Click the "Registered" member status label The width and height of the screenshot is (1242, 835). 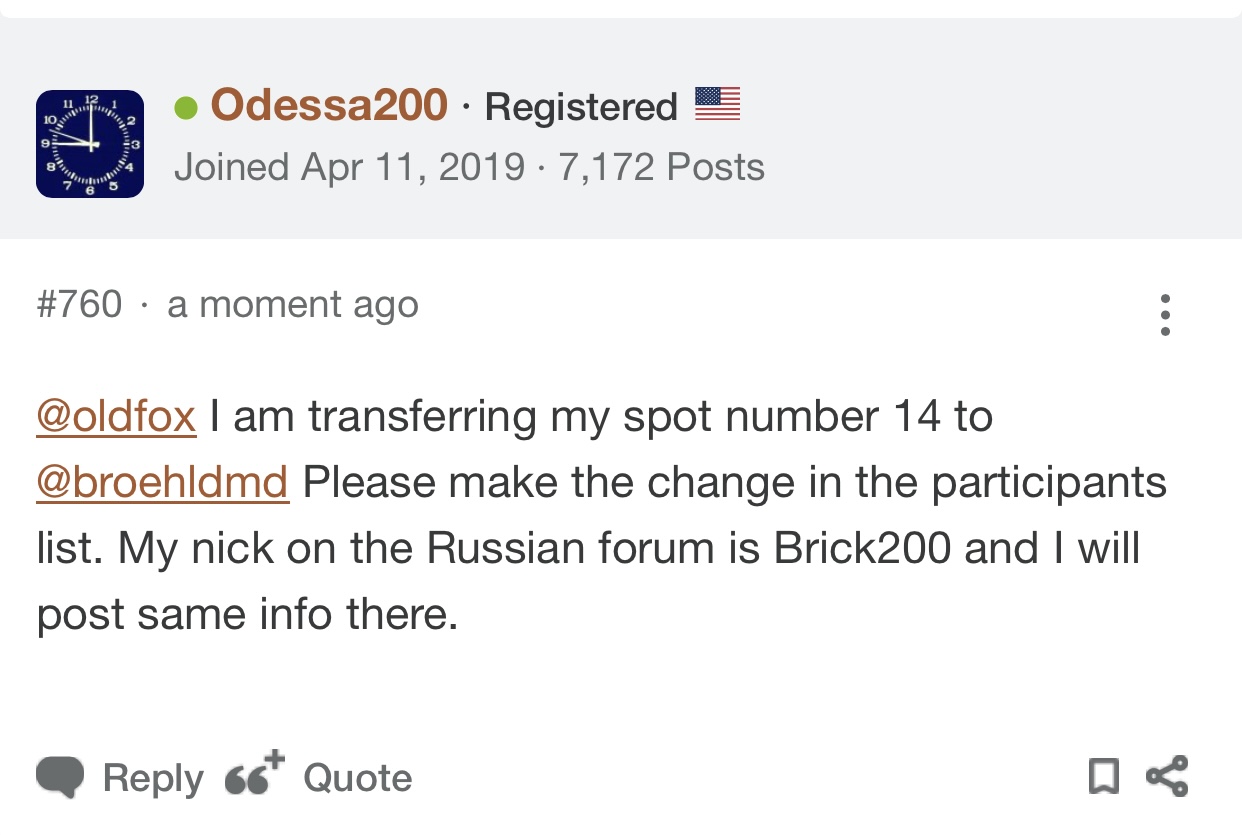(x=581, y=107)
